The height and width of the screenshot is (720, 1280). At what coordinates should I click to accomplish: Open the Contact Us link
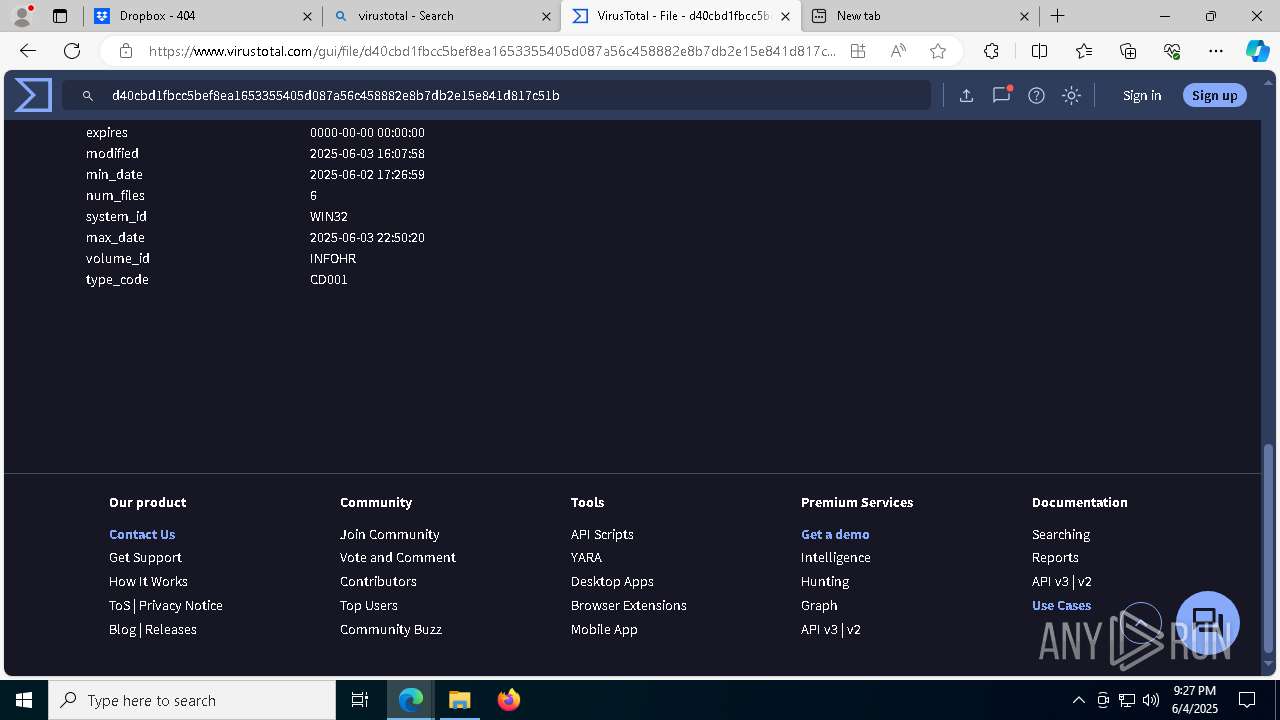[142, 534]
